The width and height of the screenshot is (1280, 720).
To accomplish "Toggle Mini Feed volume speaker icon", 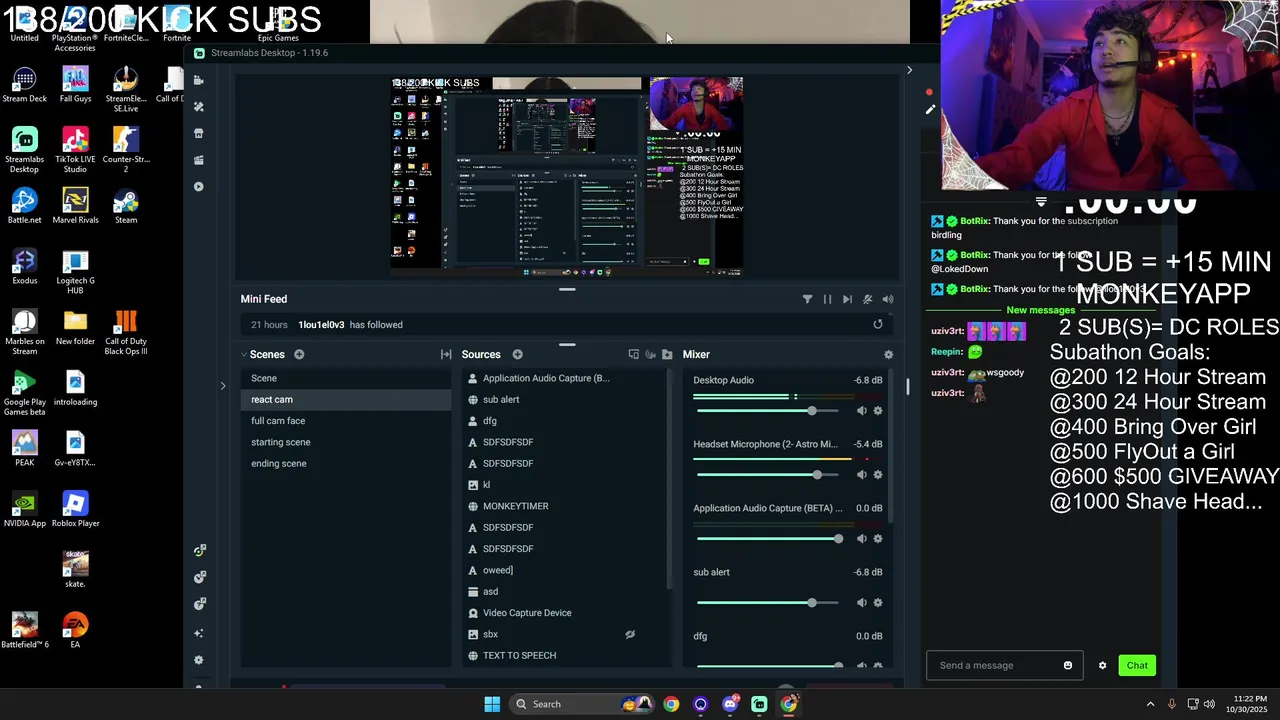I will coord(887,299).
